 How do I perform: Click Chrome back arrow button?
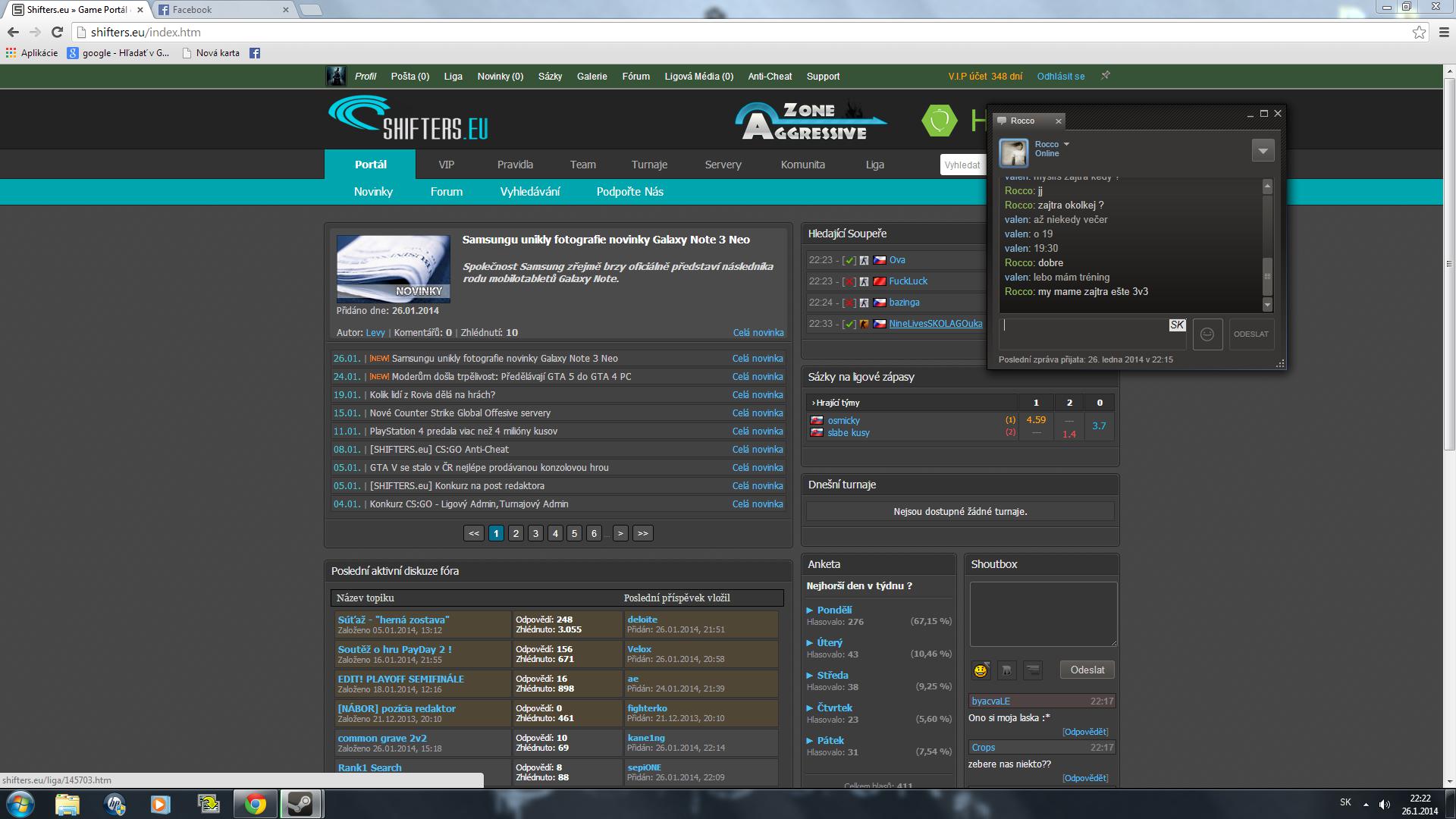(13, 32)
